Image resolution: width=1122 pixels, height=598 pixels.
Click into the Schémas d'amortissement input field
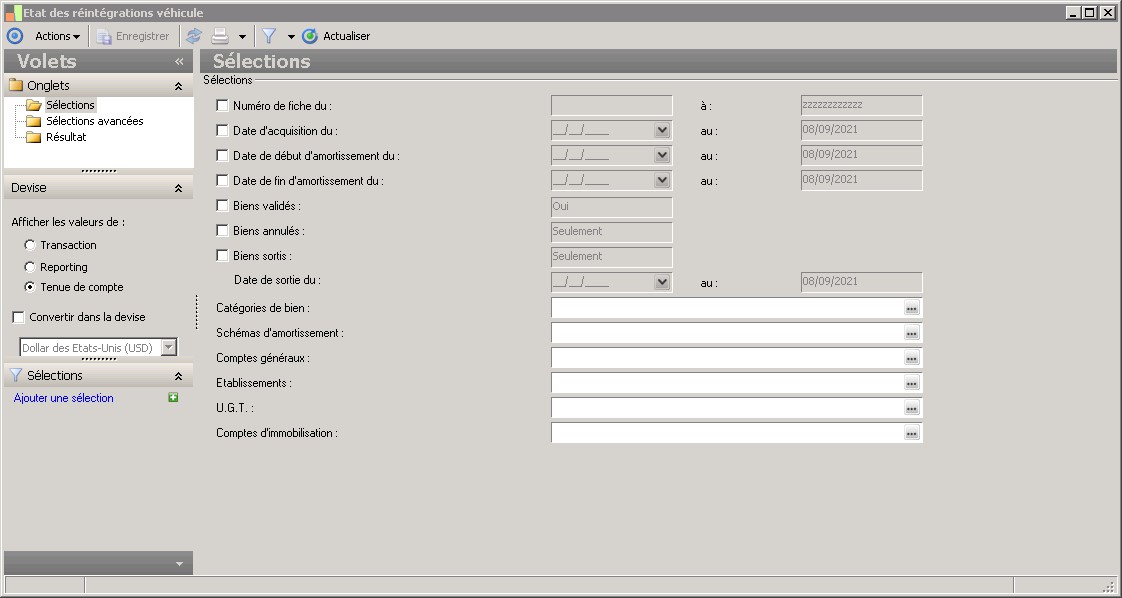pyautogui.click(x=725, y=333)
